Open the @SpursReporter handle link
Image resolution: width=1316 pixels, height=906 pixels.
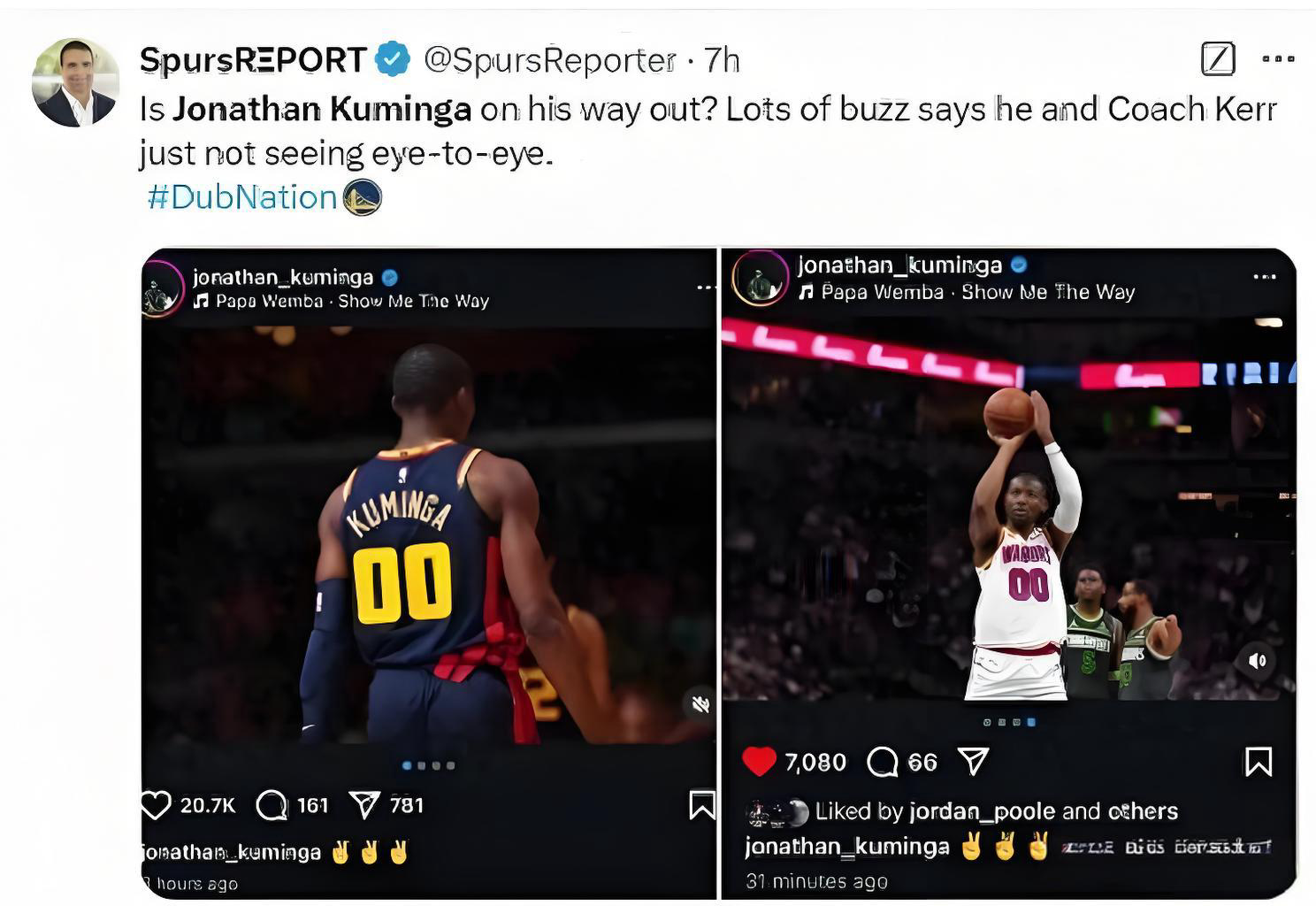[550, 60]
